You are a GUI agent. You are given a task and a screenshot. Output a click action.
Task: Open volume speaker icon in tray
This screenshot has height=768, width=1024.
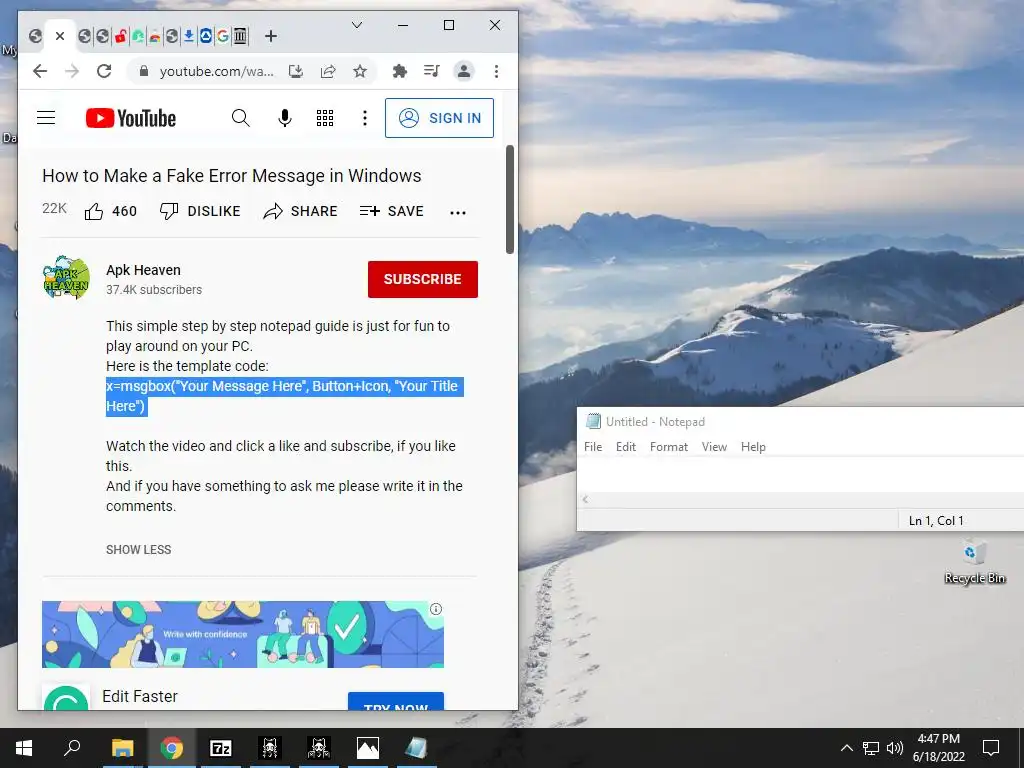click(895, 748)
